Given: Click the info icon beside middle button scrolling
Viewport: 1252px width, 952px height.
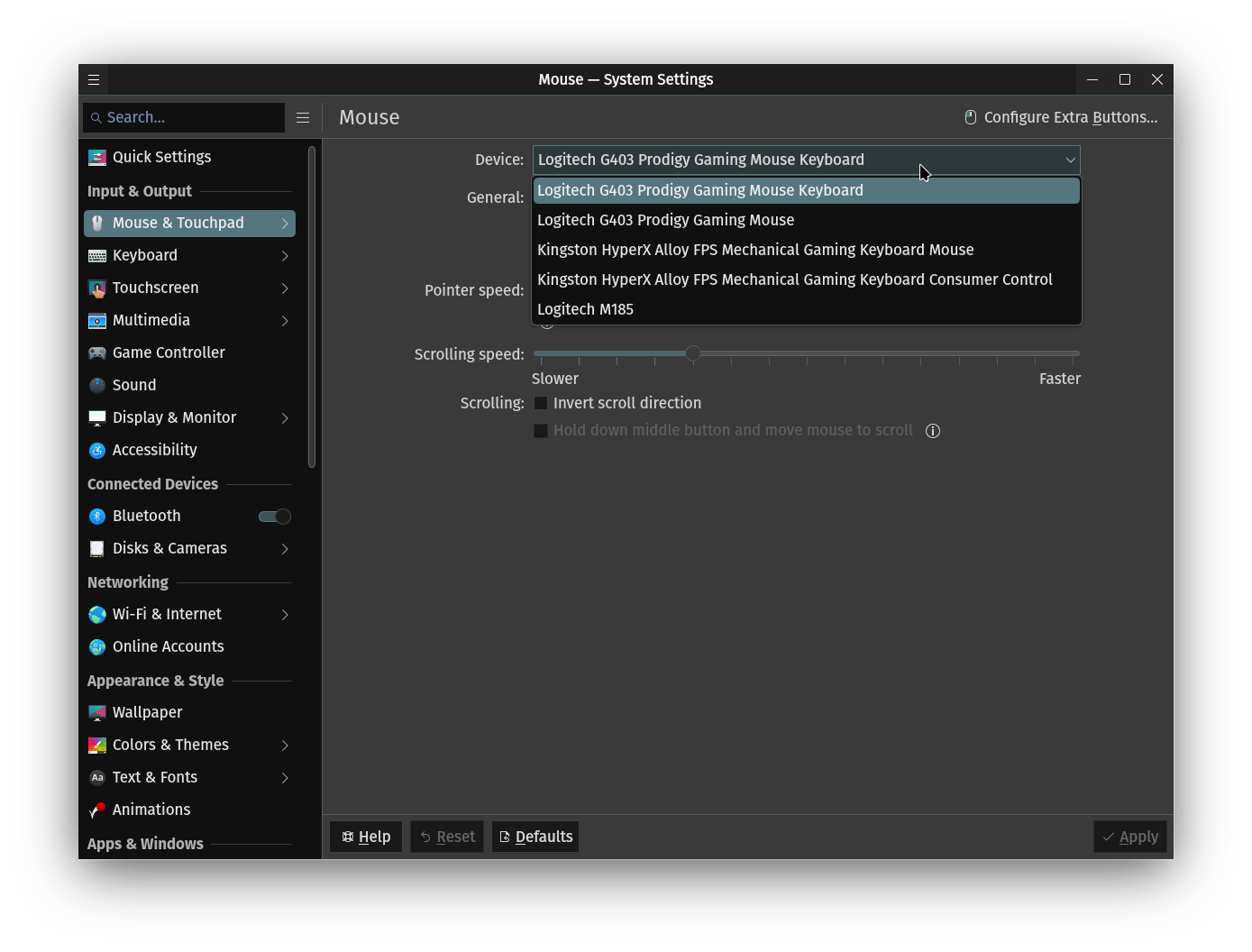Looking at the screenshot, I should tap(933, 431).
